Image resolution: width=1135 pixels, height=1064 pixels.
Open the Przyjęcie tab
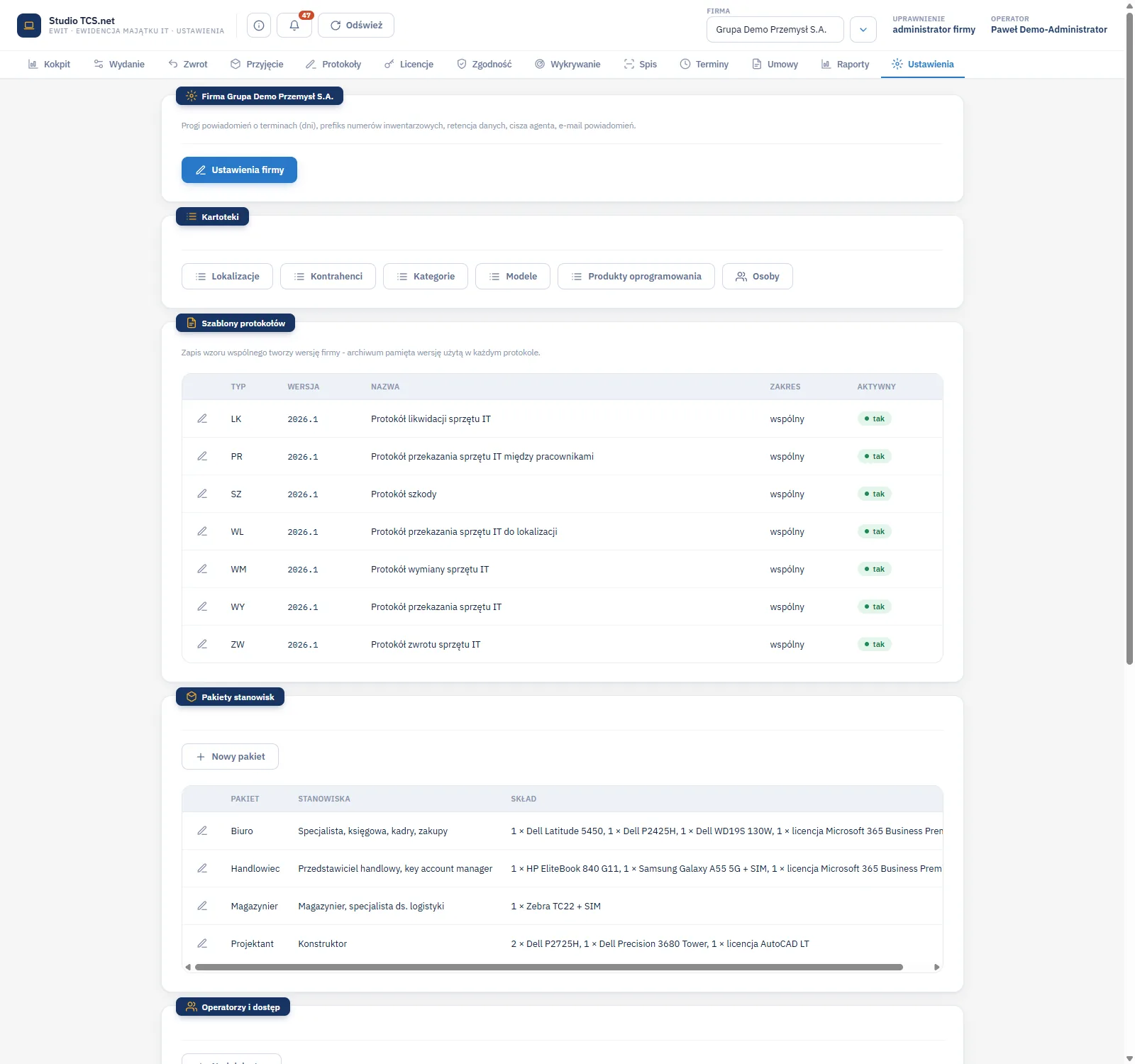point(257,64)
